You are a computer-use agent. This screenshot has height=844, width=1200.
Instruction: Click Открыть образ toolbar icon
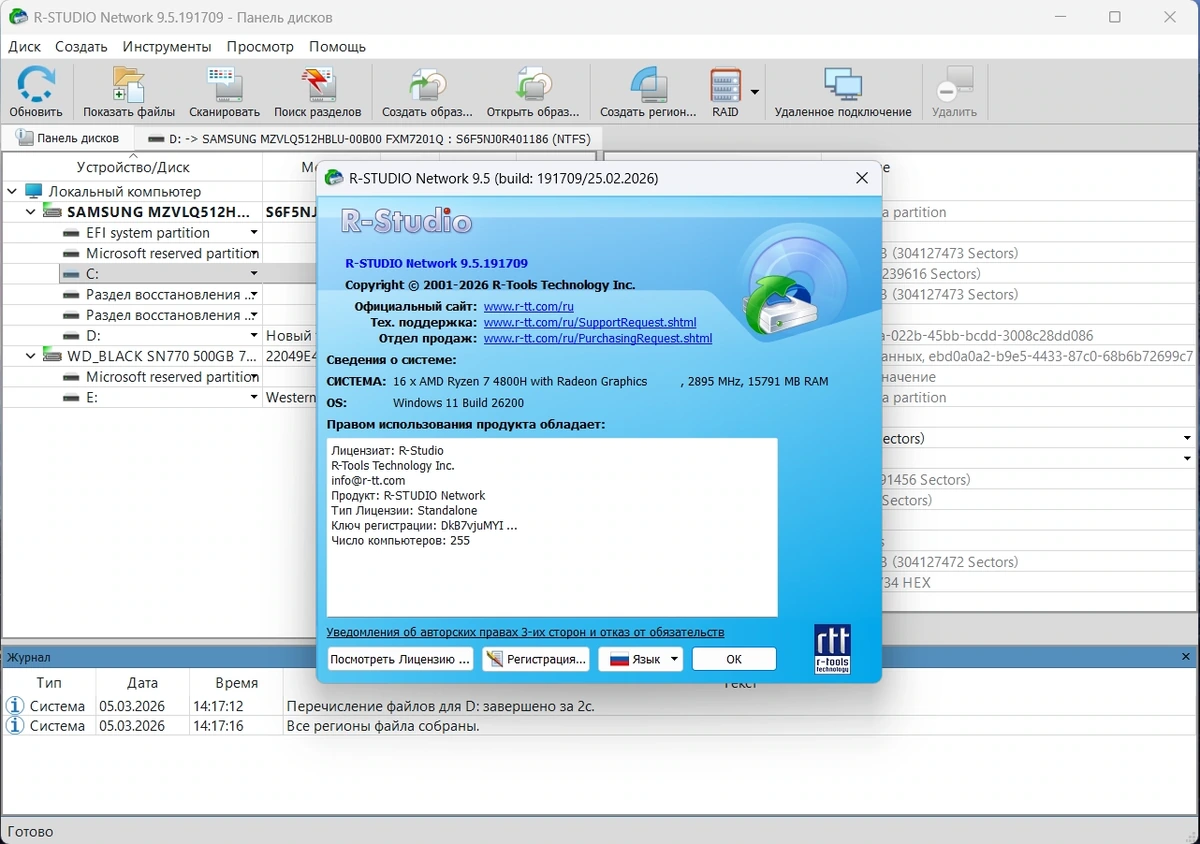533,93
